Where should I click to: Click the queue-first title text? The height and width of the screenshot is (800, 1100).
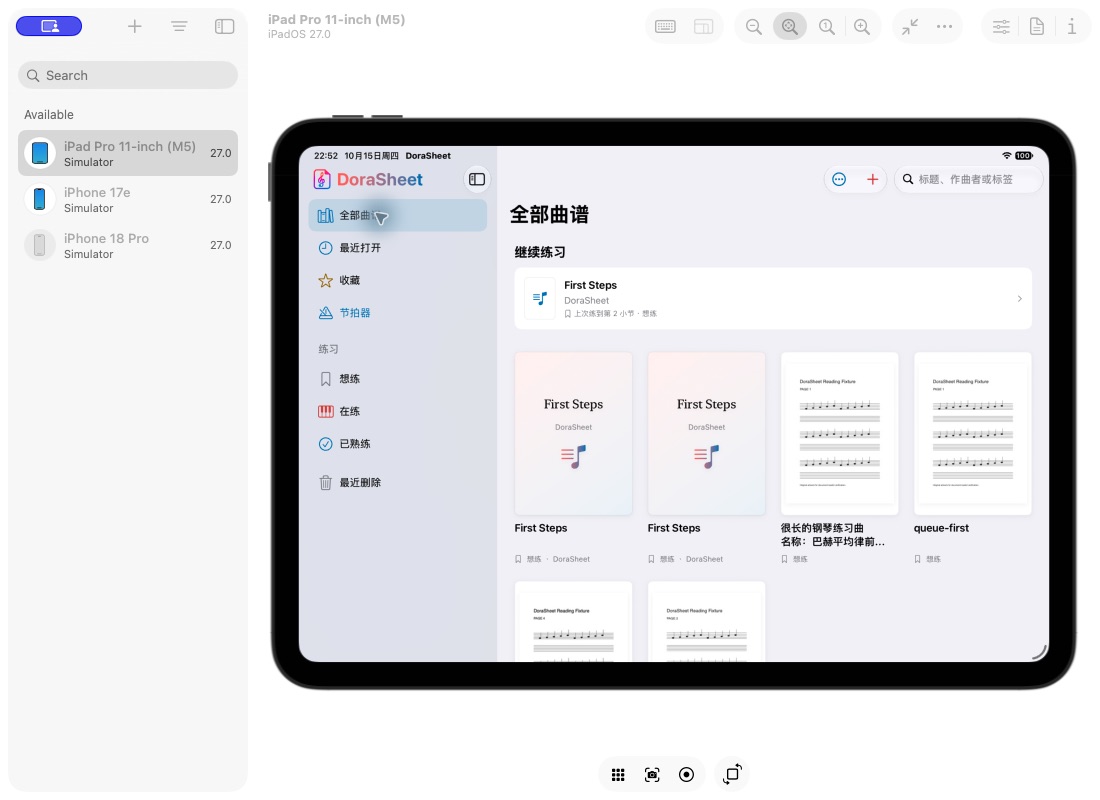[x=941, y=528]
